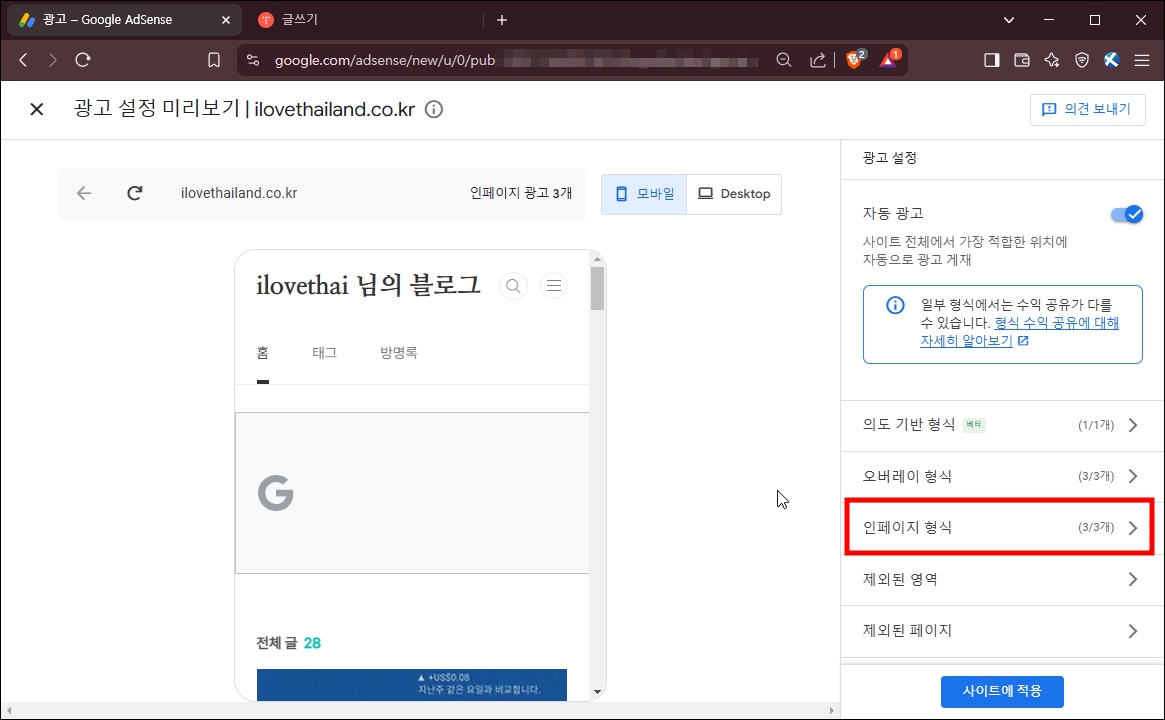Open the Brave Shields icon showing badge 2
1165x720 pixels.
click(x=855, y=59)
